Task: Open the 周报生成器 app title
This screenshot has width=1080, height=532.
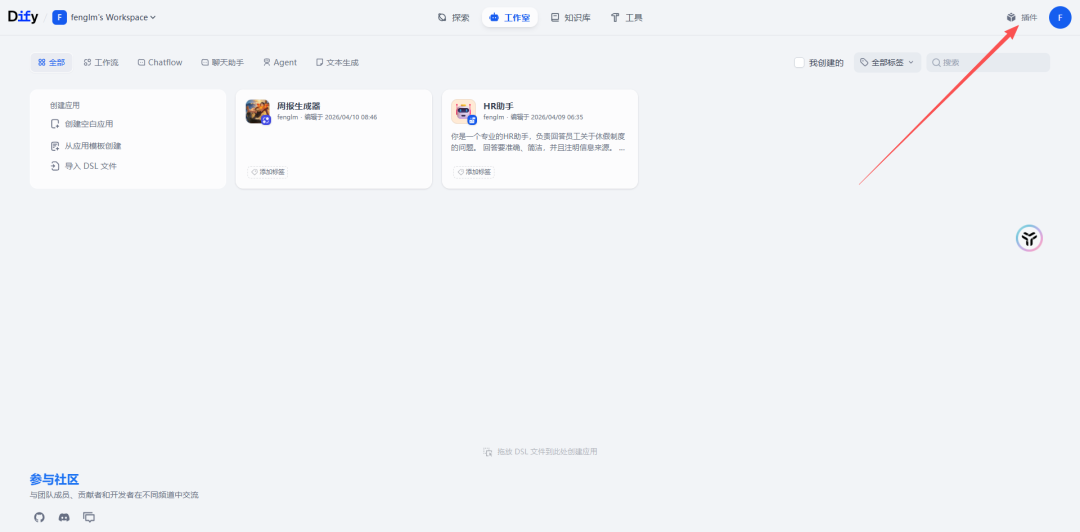Action: point(299,106)
